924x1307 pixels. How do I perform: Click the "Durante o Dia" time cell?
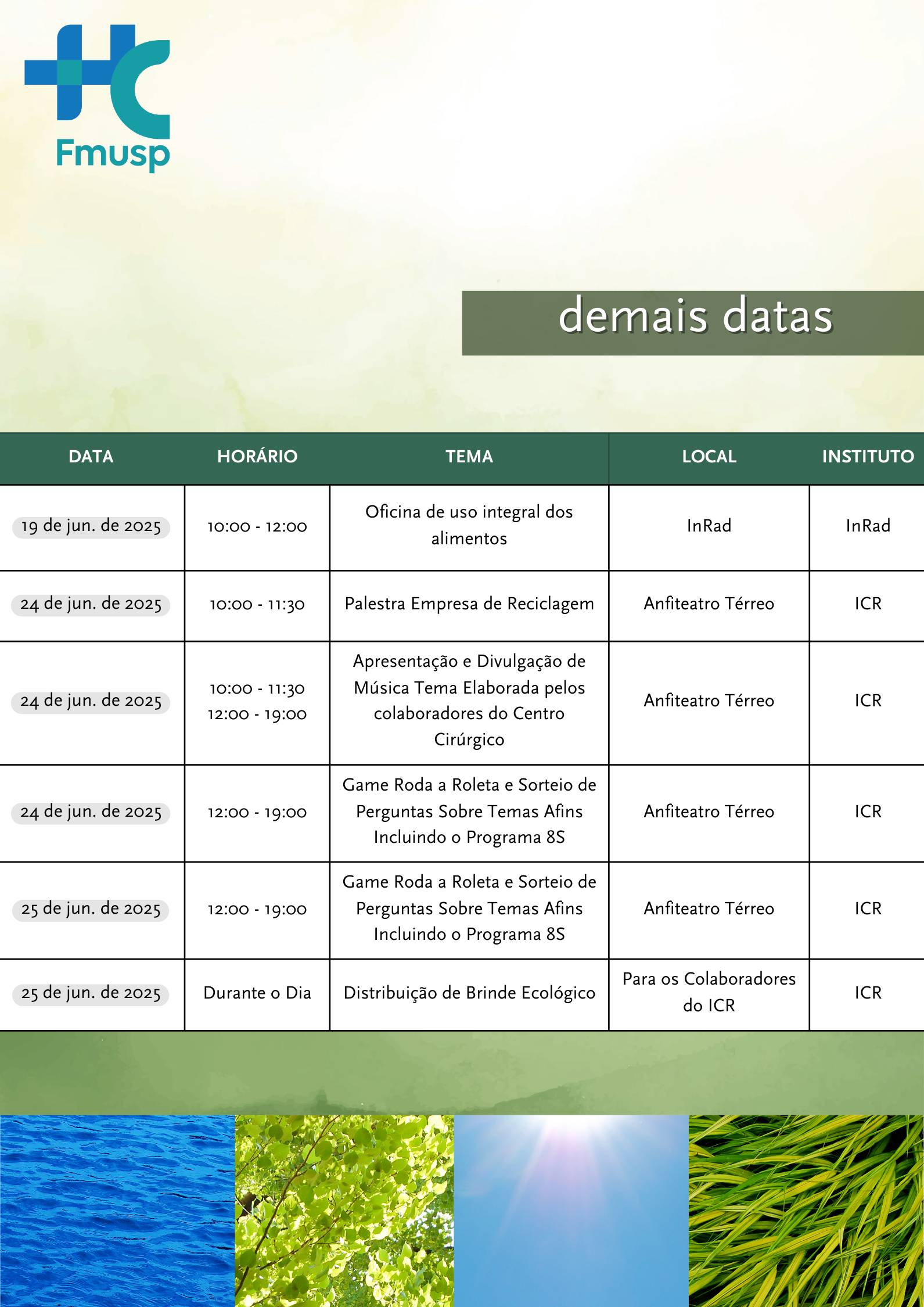point(257,993)
